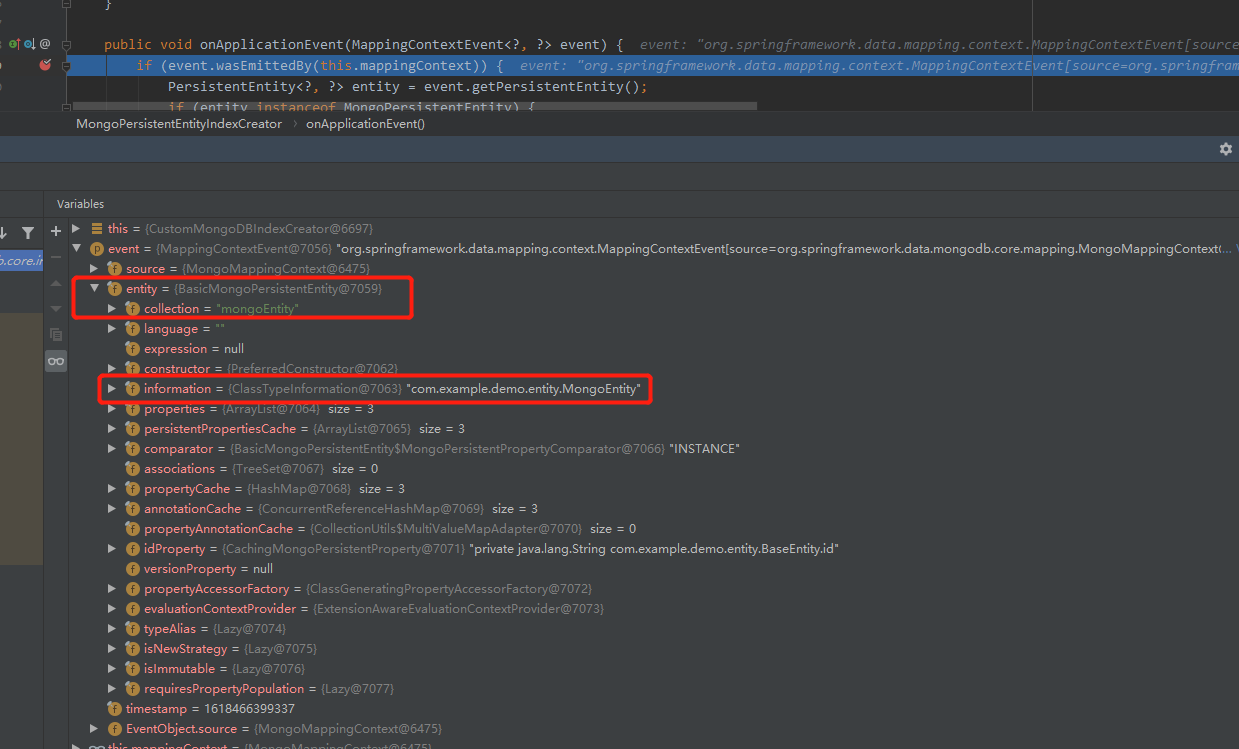
Task: Select the propertyAnnotationCache row
Action: 654,529
